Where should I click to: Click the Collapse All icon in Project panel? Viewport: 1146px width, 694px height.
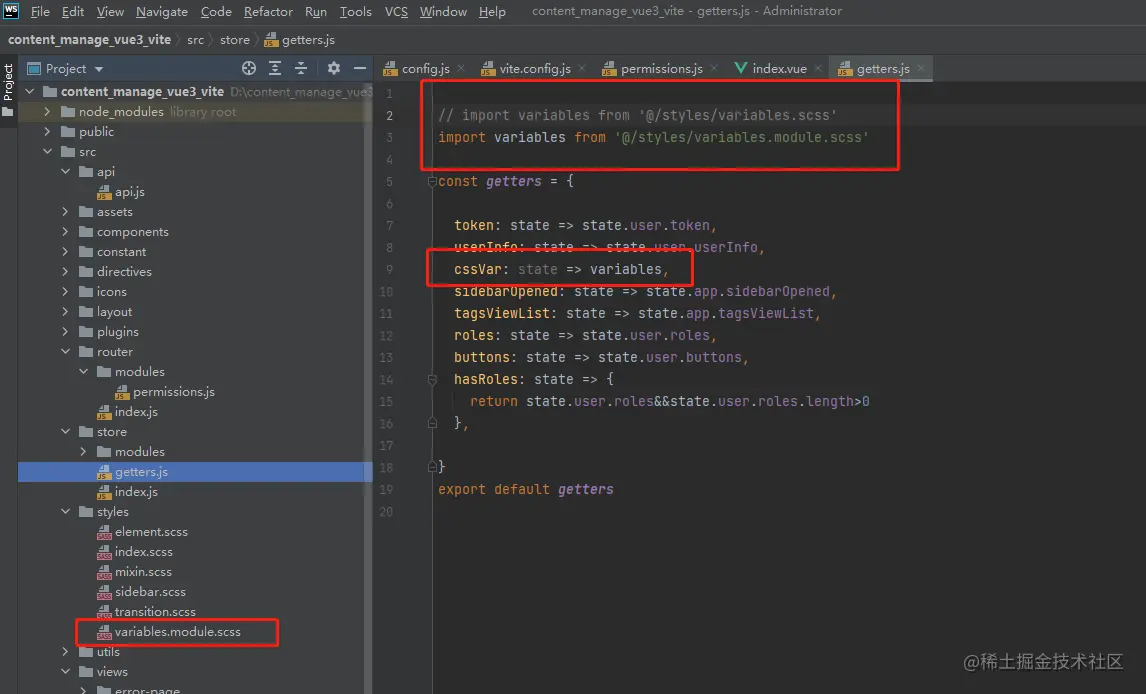[x=300, y=68]
